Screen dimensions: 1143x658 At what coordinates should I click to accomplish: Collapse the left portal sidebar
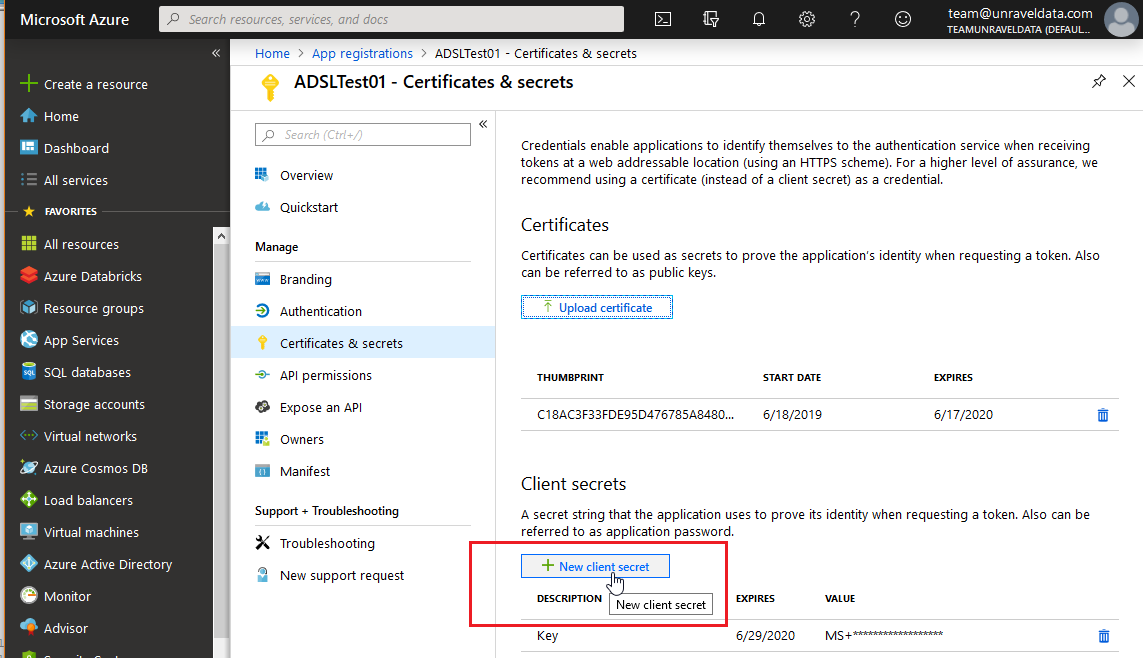(216, 53)
